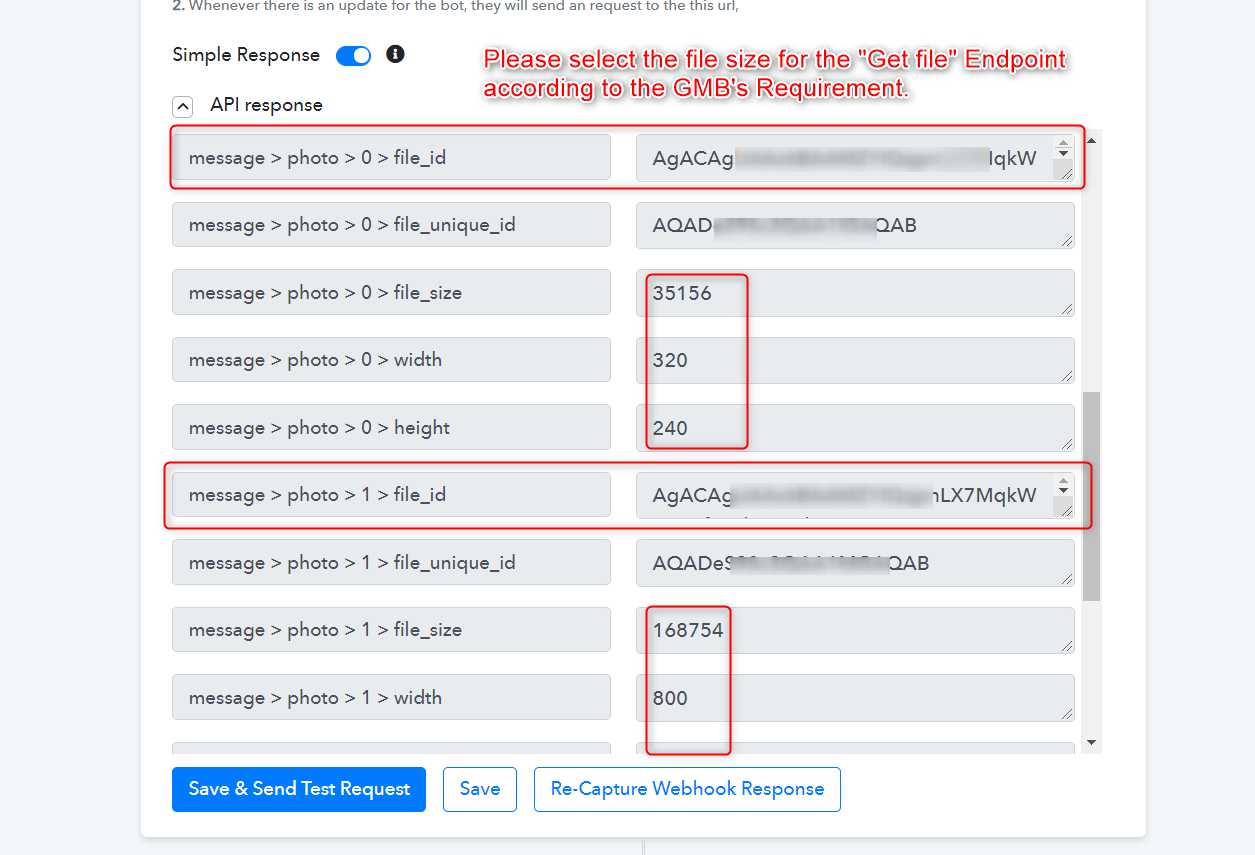
Task: Click Re-Capture Webhook Response button
Action: [687, 789]
